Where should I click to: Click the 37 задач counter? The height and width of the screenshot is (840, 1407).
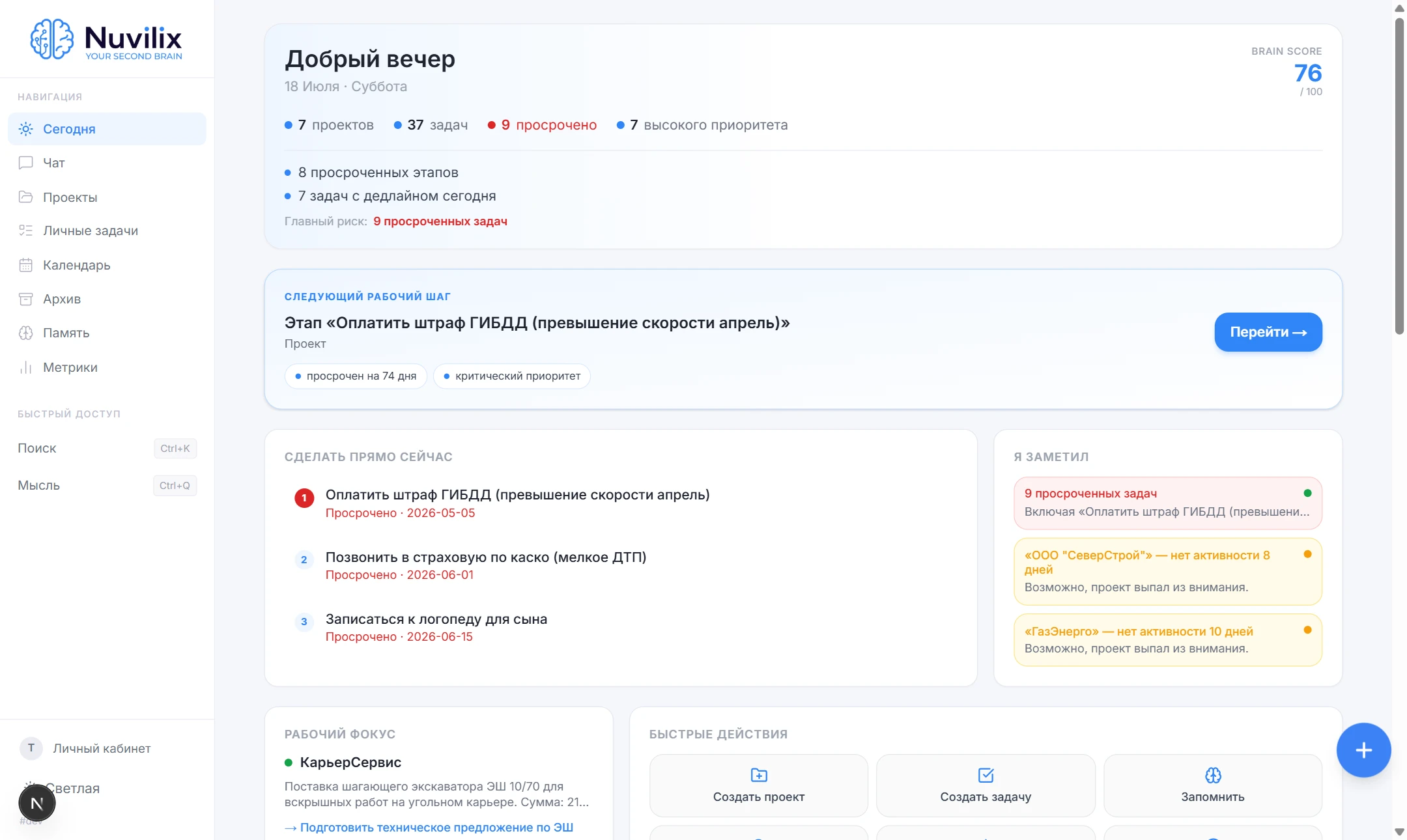[x=431, y=125]
